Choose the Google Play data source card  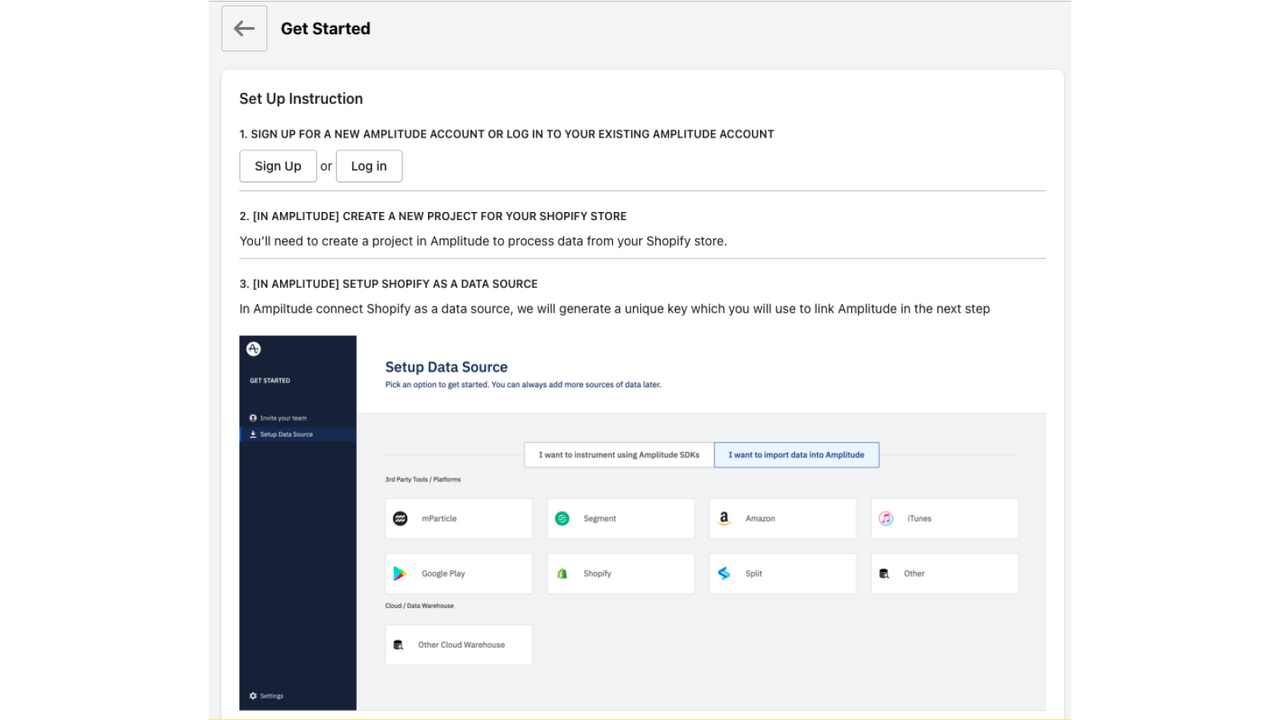459,574
